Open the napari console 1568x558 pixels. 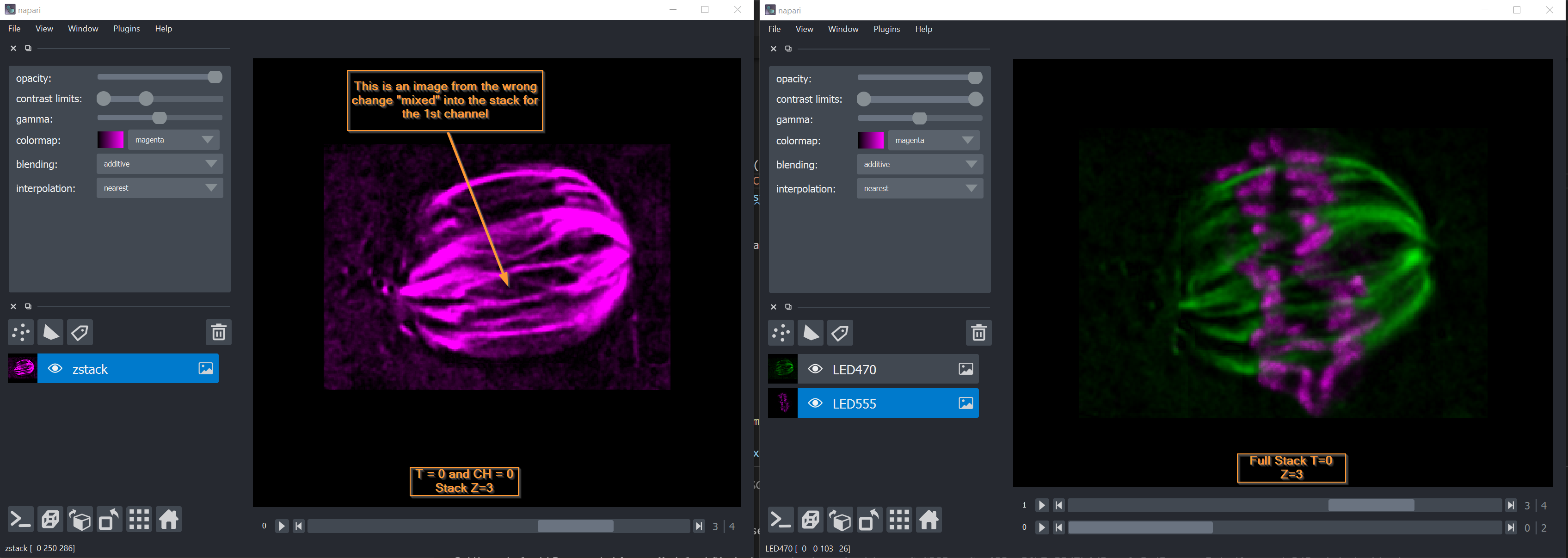pyautogui.click(x=20, y=519)
